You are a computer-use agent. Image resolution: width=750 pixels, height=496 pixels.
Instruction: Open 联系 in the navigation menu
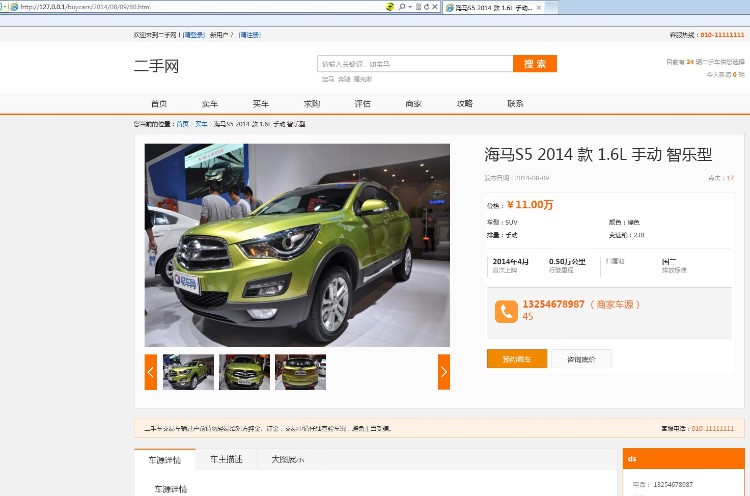pyautogui.click(x=515, y=103)
